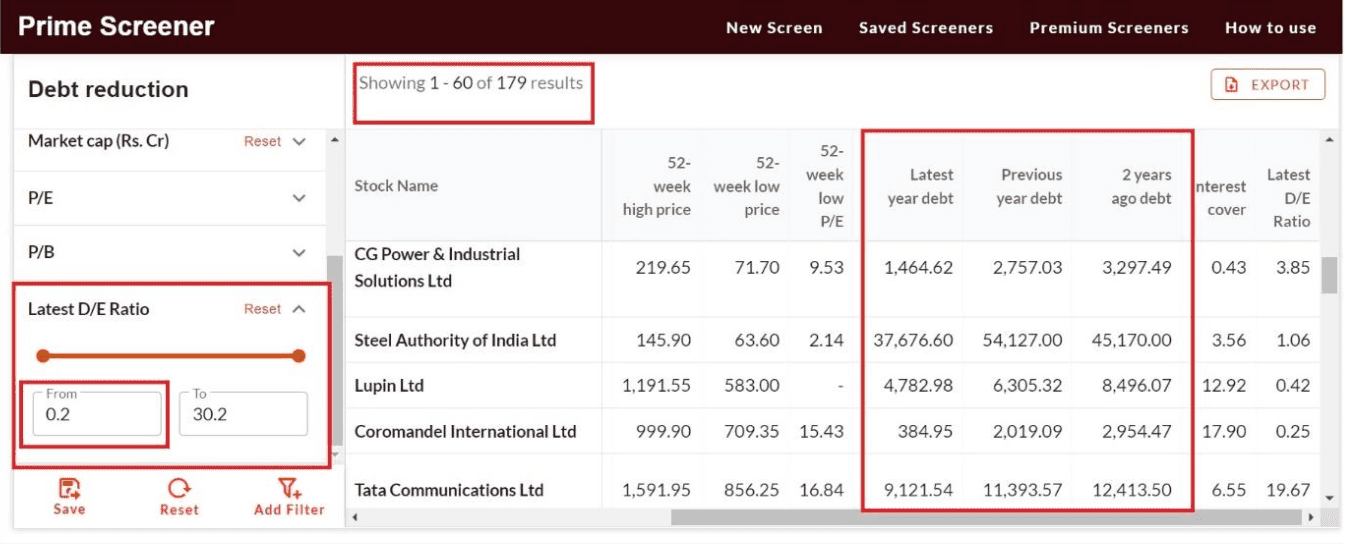Sort by 52-week low price header
Viewport: 1345px width, 544px height.
(747, 186)
